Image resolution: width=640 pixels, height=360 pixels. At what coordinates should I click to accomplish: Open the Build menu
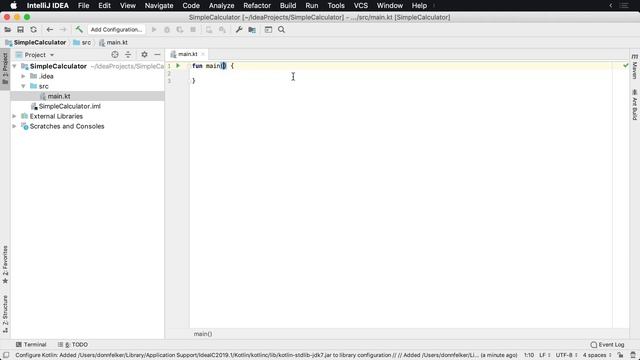pos(288,6)
